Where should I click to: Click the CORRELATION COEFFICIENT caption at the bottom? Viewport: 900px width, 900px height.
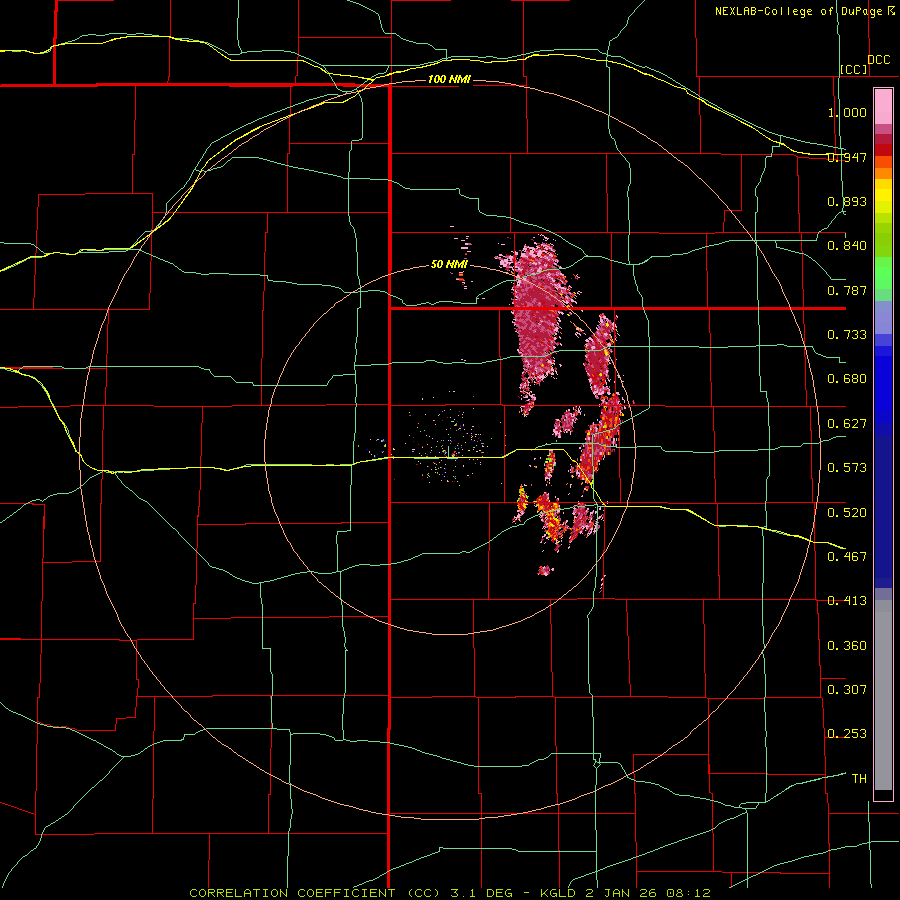tap(450, 893)
